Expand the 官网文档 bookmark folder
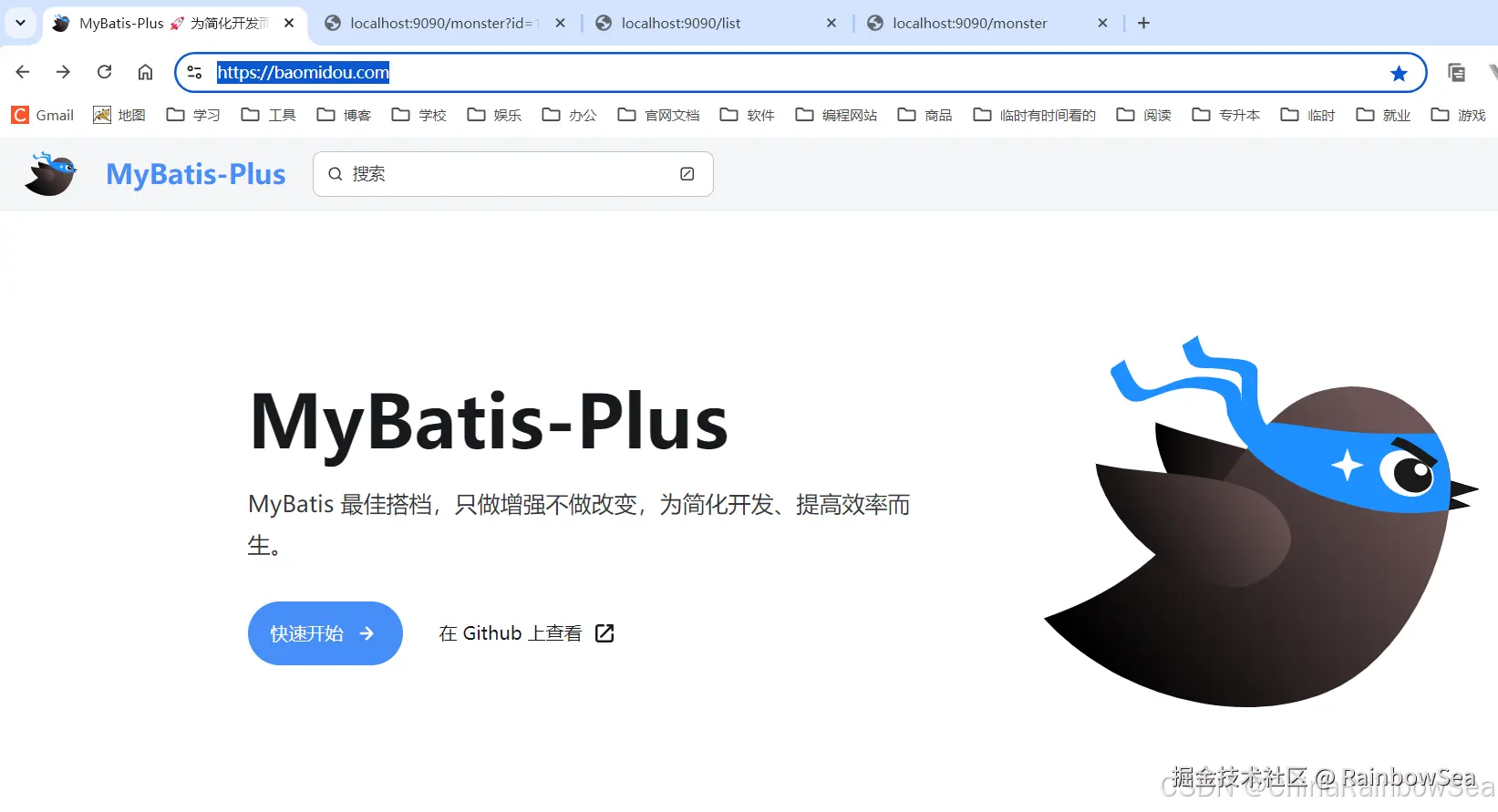This screenshot has height=812, width=1498. 658,115
